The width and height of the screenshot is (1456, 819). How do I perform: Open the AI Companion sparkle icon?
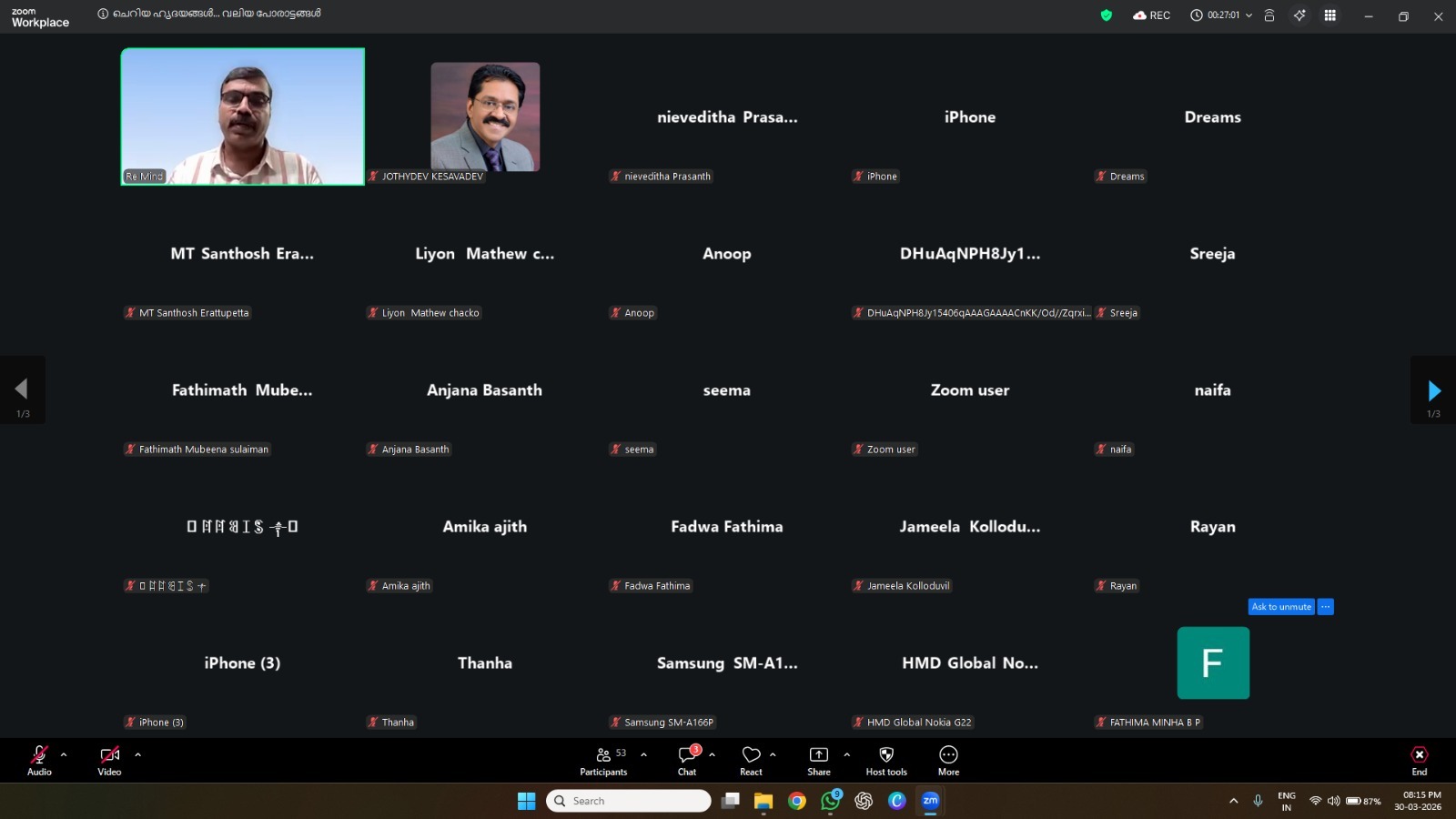[x=1299, y=15]
